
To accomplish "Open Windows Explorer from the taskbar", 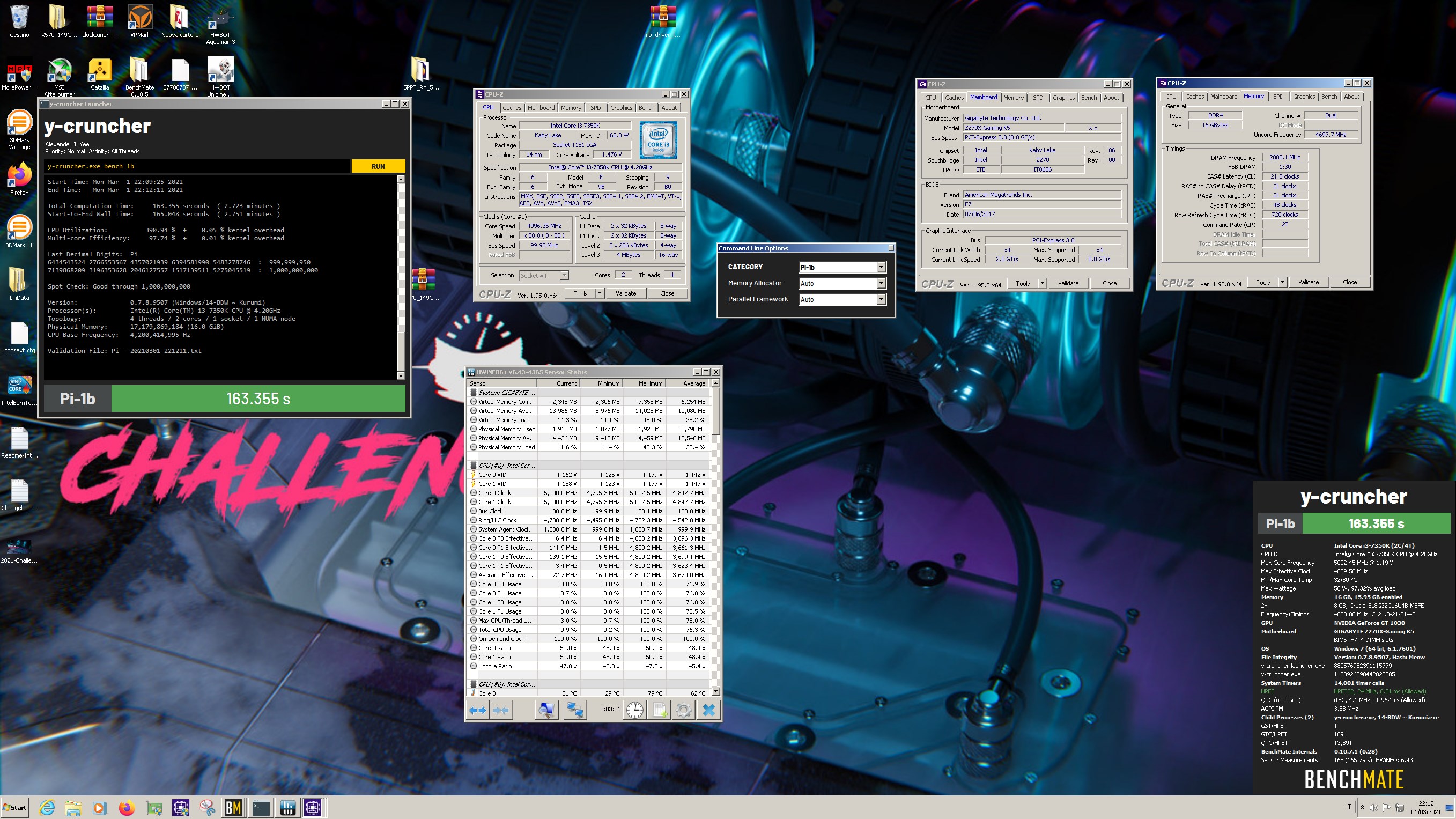I will coord(73,808).
